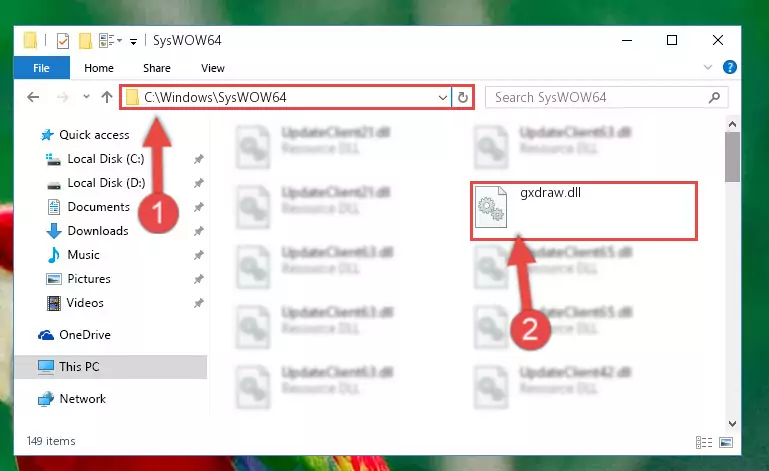Click the search magnifier icon
This screenshot has height=471, width=769.
(715, 97)
